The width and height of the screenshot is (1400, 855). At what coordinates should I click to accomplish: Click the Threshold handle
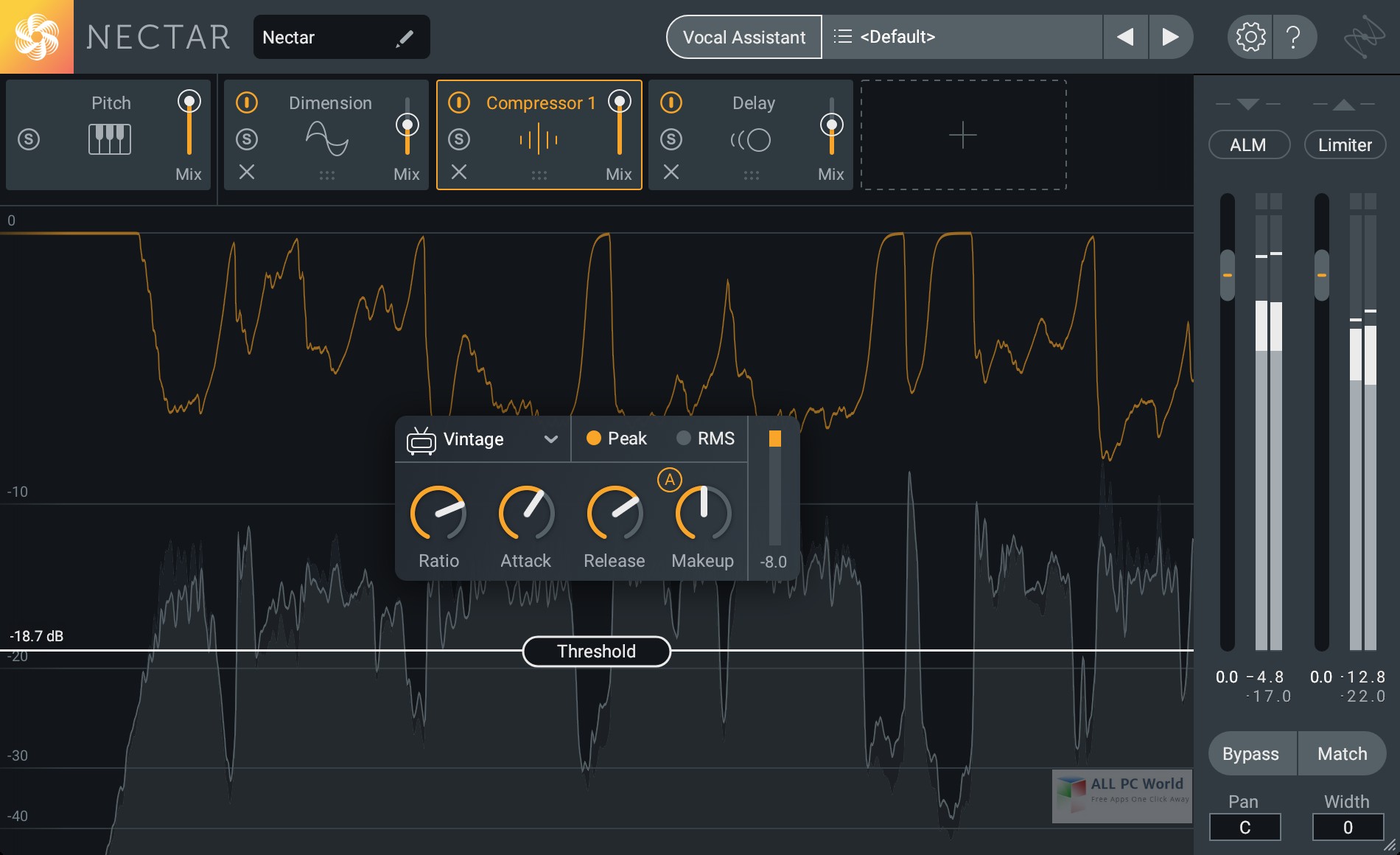(597, 652)
